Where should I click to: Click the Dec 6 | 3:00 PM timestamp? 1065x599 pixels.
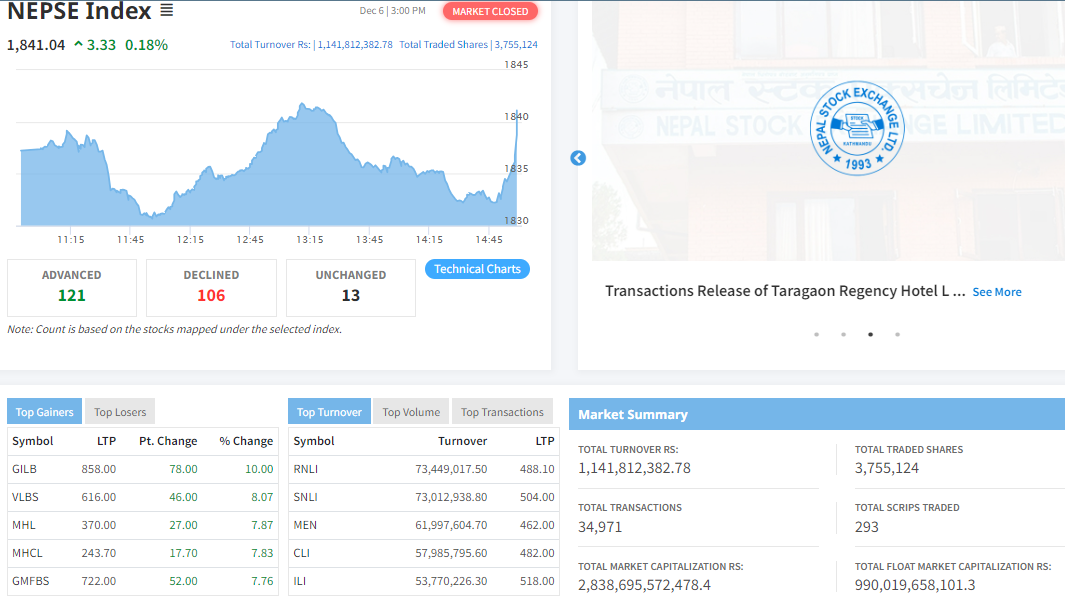[393, 11]
